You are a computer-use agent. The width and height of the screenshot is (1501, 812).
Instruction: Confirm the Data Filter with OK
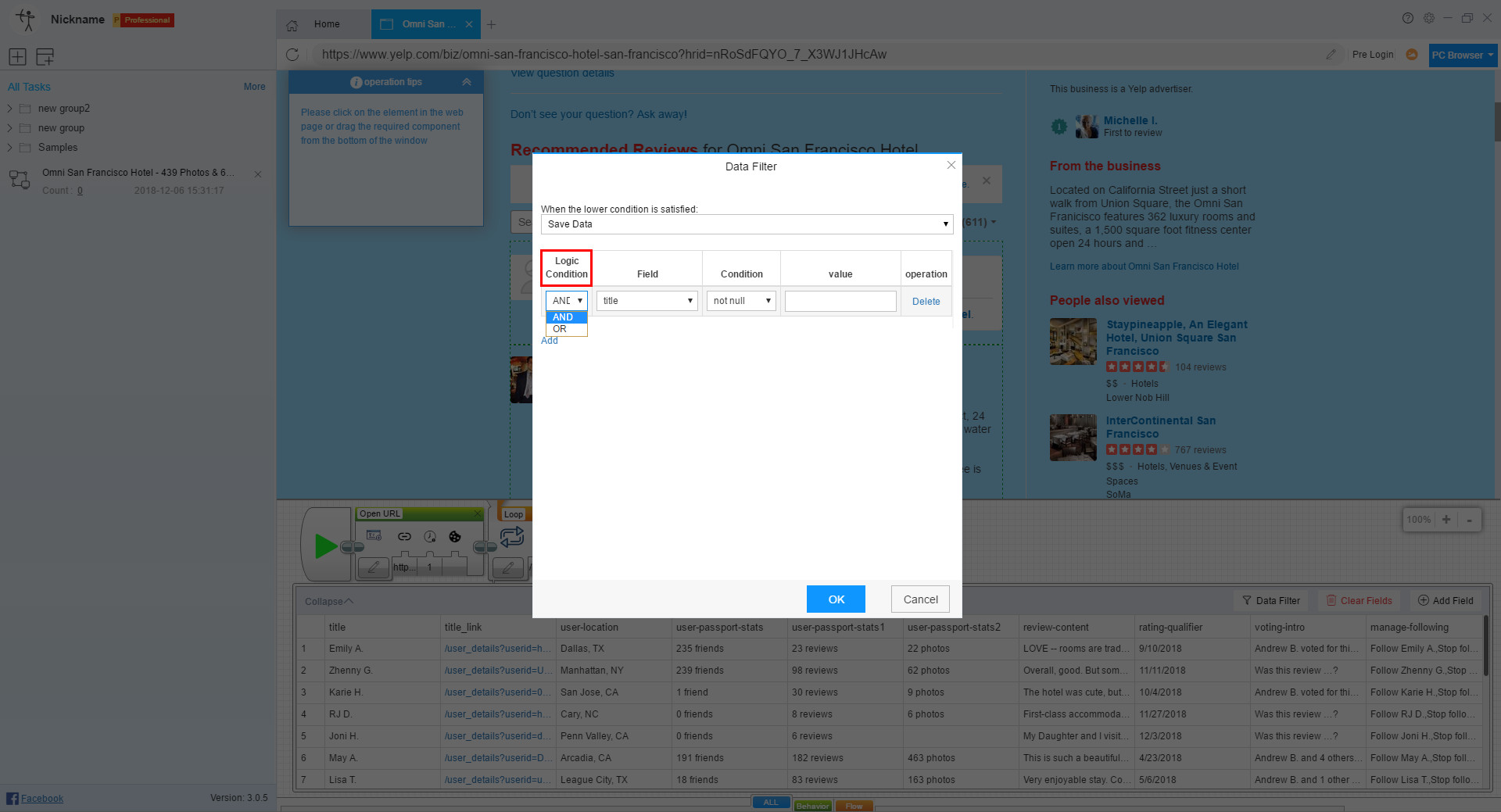pyautogui.click(x=836, y=599)
